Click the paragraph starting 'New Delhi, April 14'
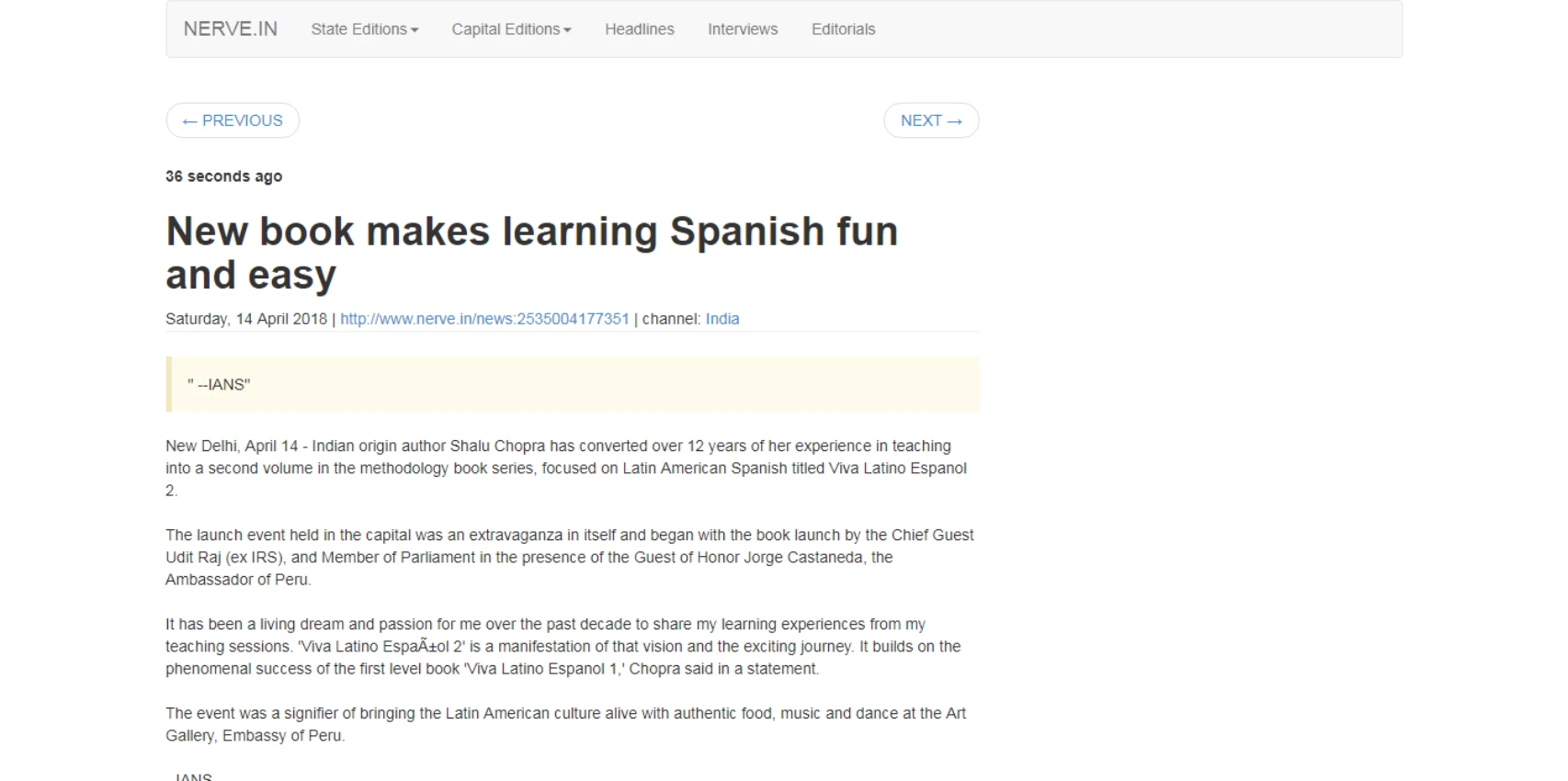Viewport: 1568px width, 781px height. pos(565,468)
